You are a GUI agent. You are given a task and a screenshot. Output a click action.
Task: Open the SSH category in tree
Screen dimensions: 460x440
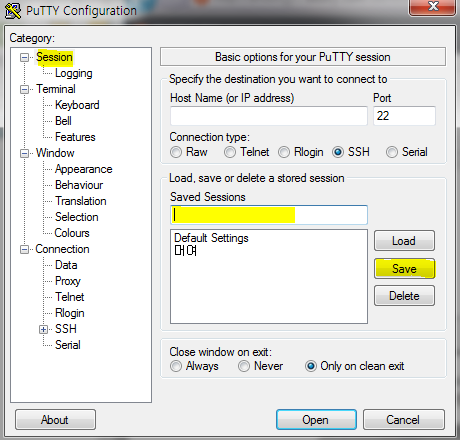(x=66, y=329)
